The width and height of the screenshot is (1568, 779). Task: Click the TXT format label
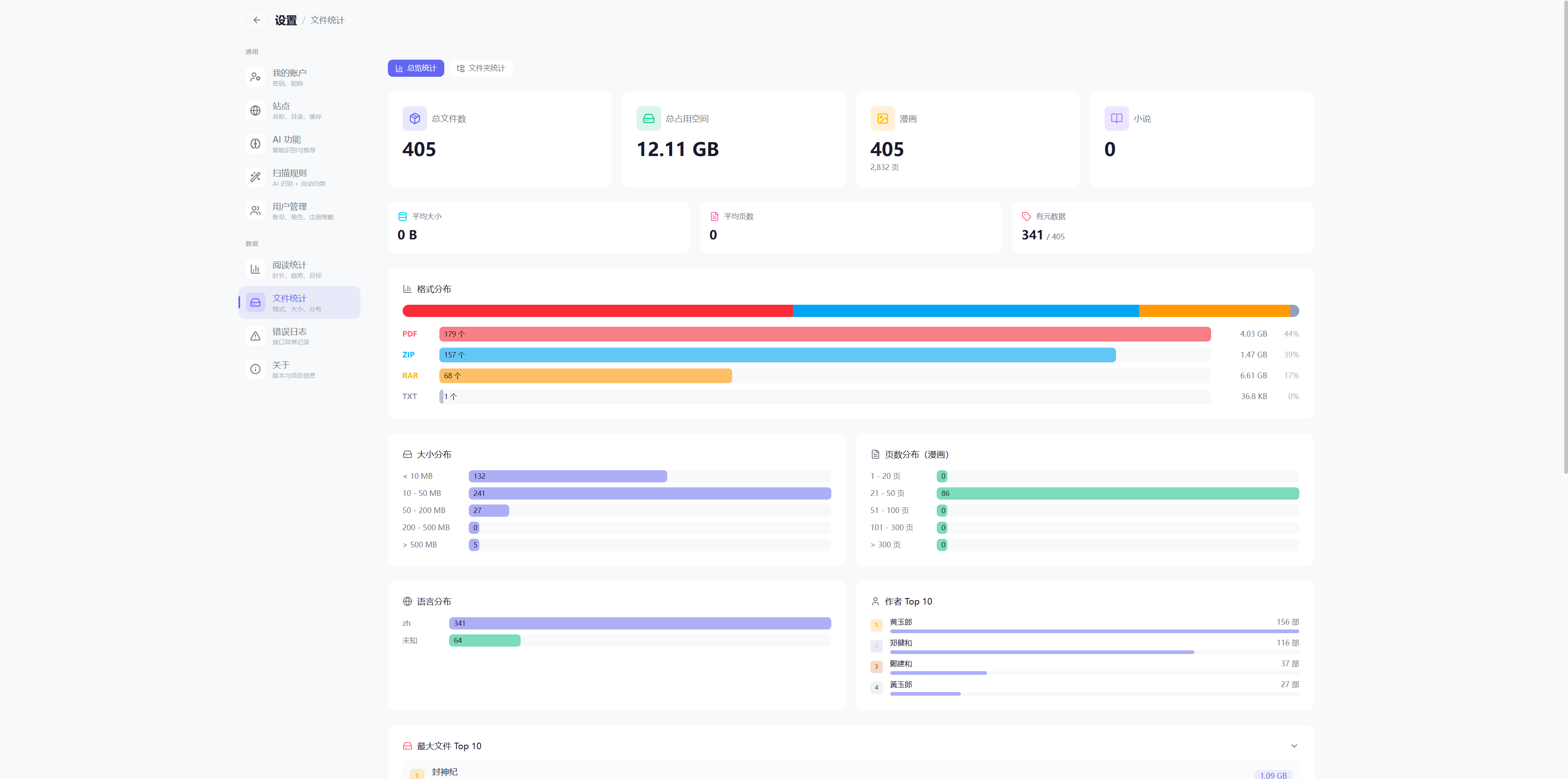coord(410,397)
